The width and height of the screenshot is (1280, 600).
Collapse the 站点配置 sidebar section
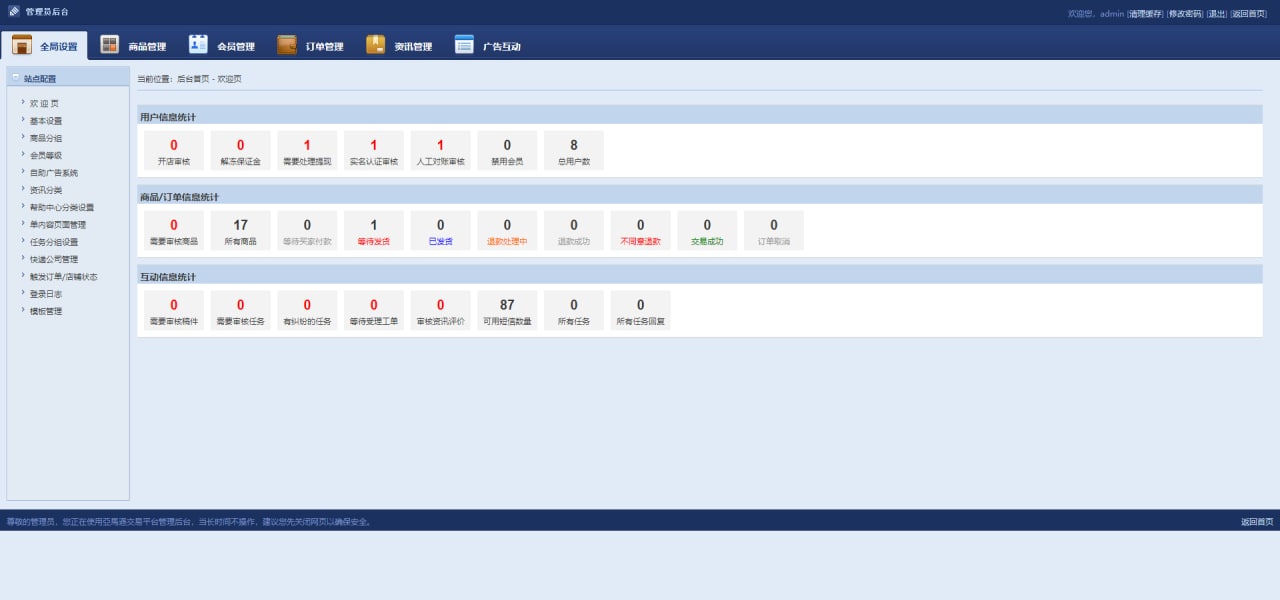[16, 78]
